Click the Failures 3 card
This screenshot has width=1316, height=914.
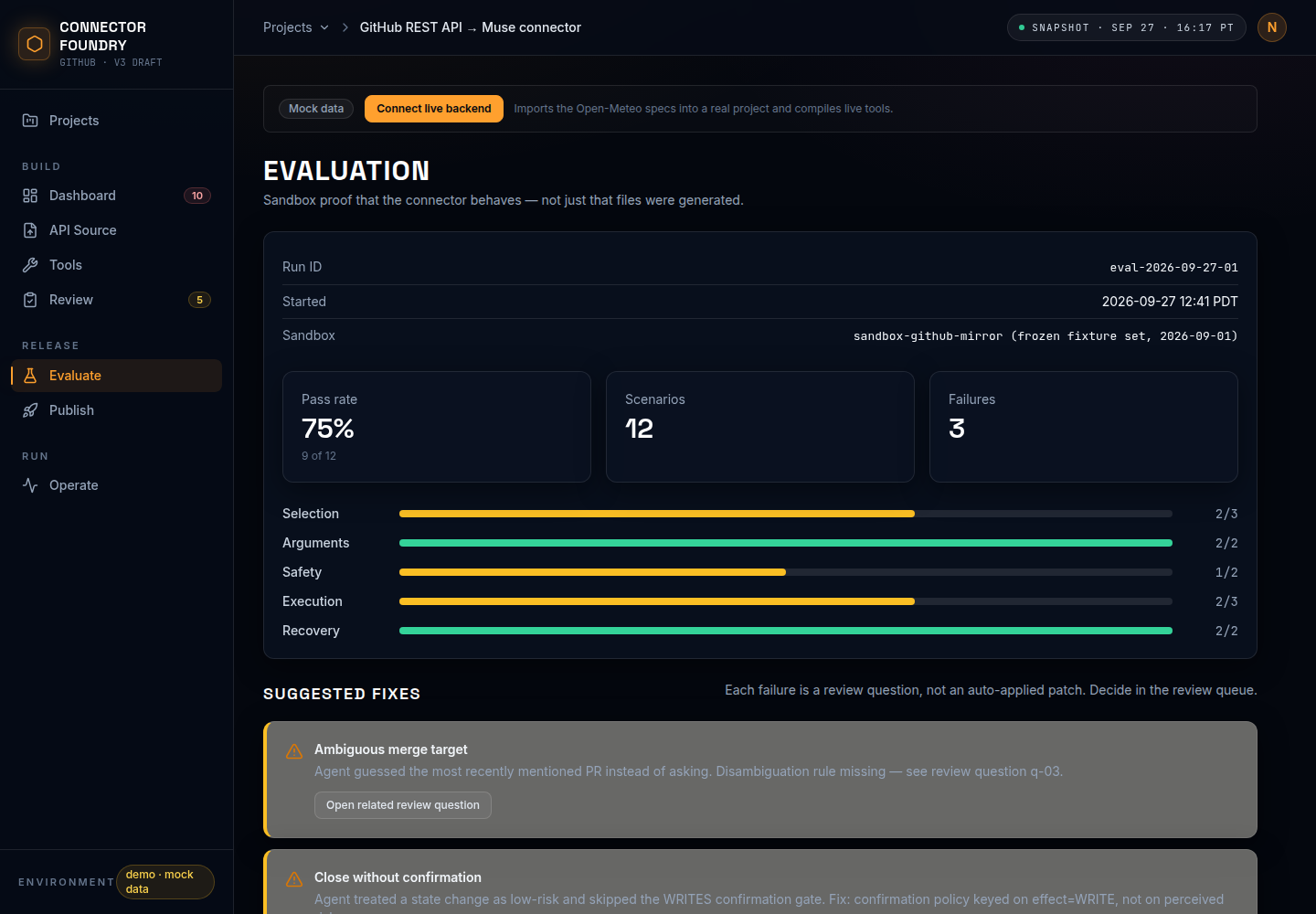tap(1084, 427)
